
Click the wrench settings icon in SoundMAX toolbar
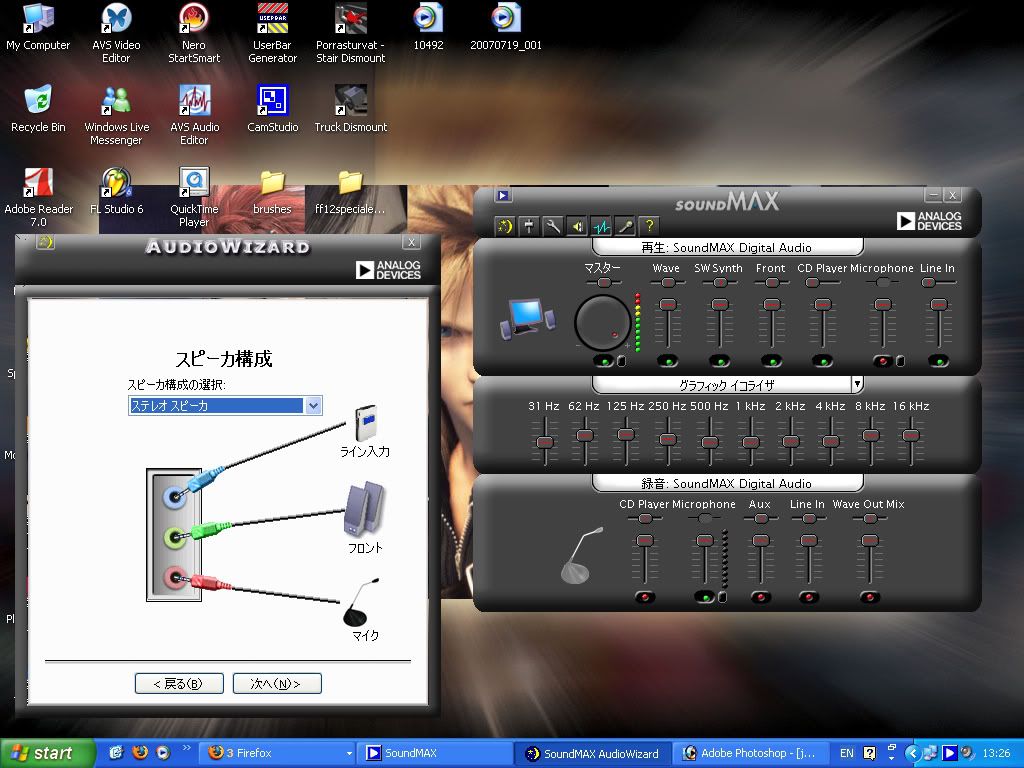point(553,226)
